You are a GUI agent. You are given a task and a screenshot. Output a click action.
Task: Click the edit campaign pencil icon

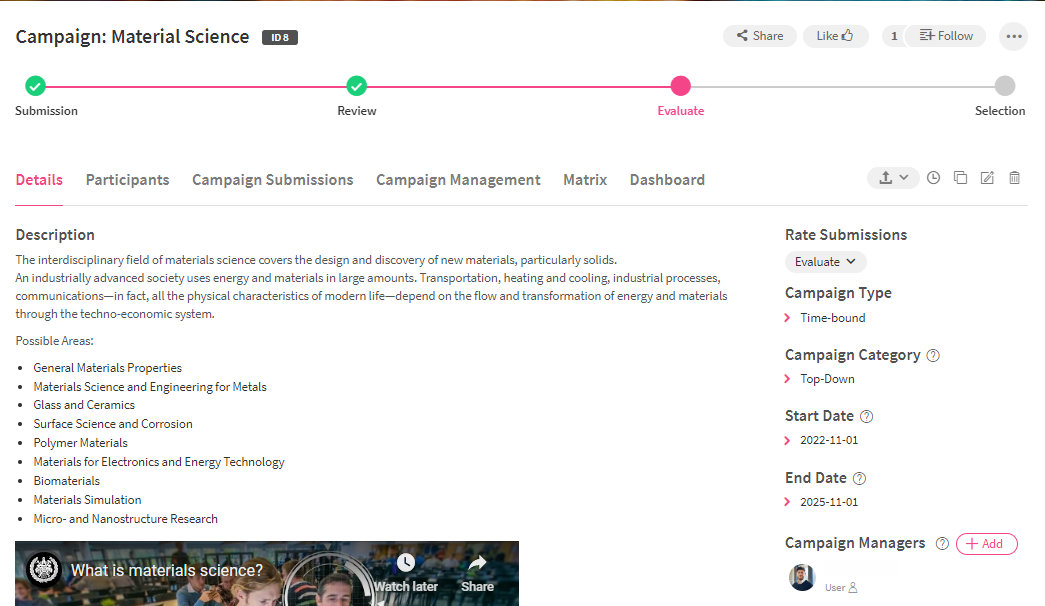coord(987,178)
